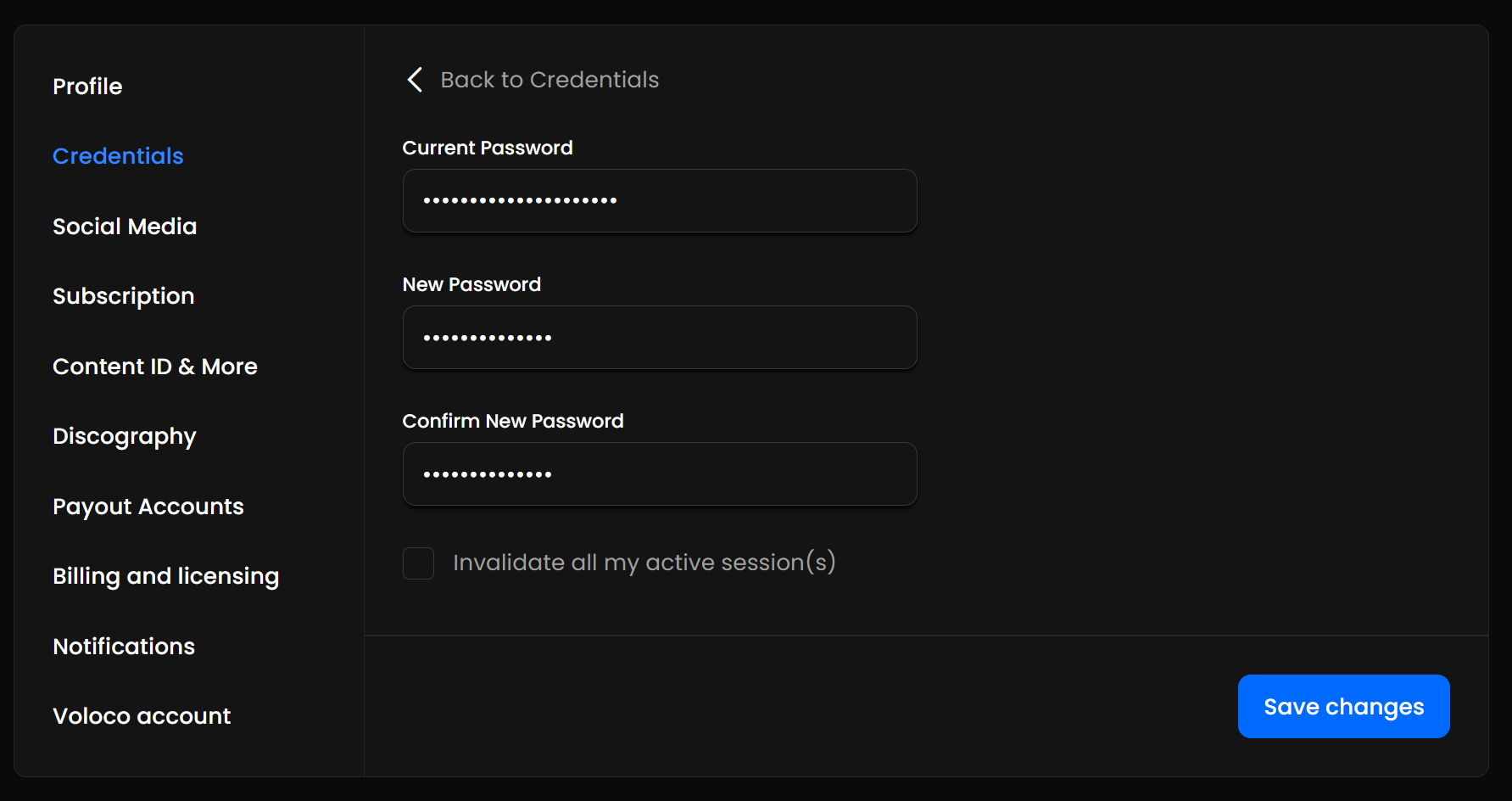
Task: Click the Confirm New Password label
Action: pos(513,421)
